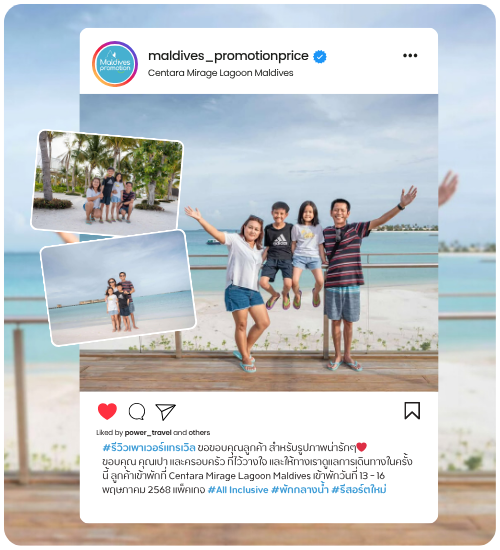Click the red heart like icon
The width and height of the screenshot is (500, 550).
pyautogui.click(x=107, y=411)
